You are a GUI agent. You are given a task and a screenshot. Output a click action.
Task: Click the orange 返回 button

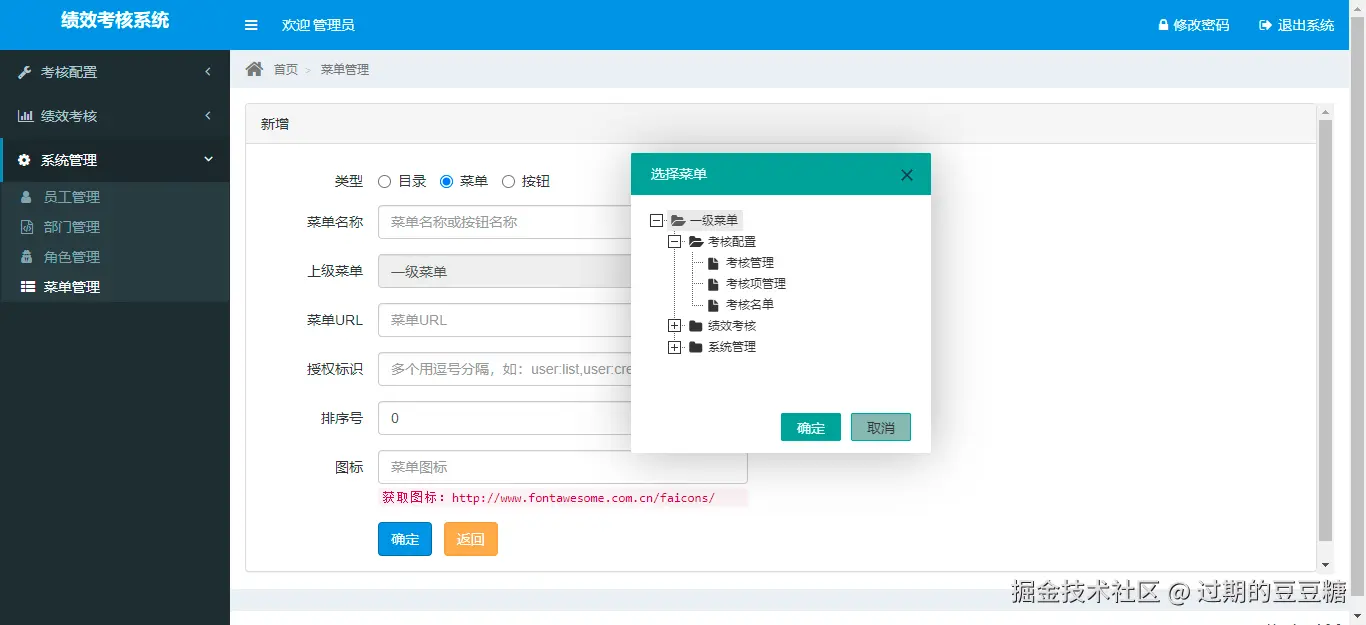point(471,539)
